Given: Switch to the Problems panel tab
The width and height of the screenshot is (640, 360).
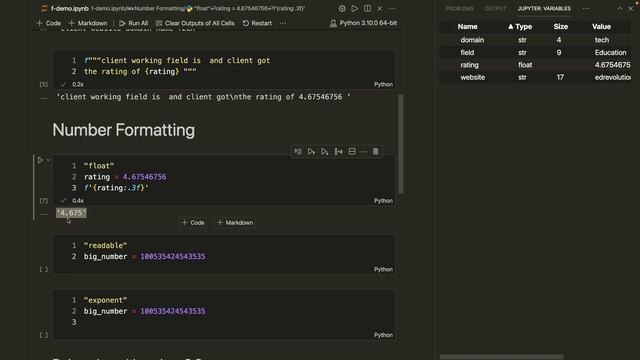Looking at the screenshot, I should click(x=460, y=8).
